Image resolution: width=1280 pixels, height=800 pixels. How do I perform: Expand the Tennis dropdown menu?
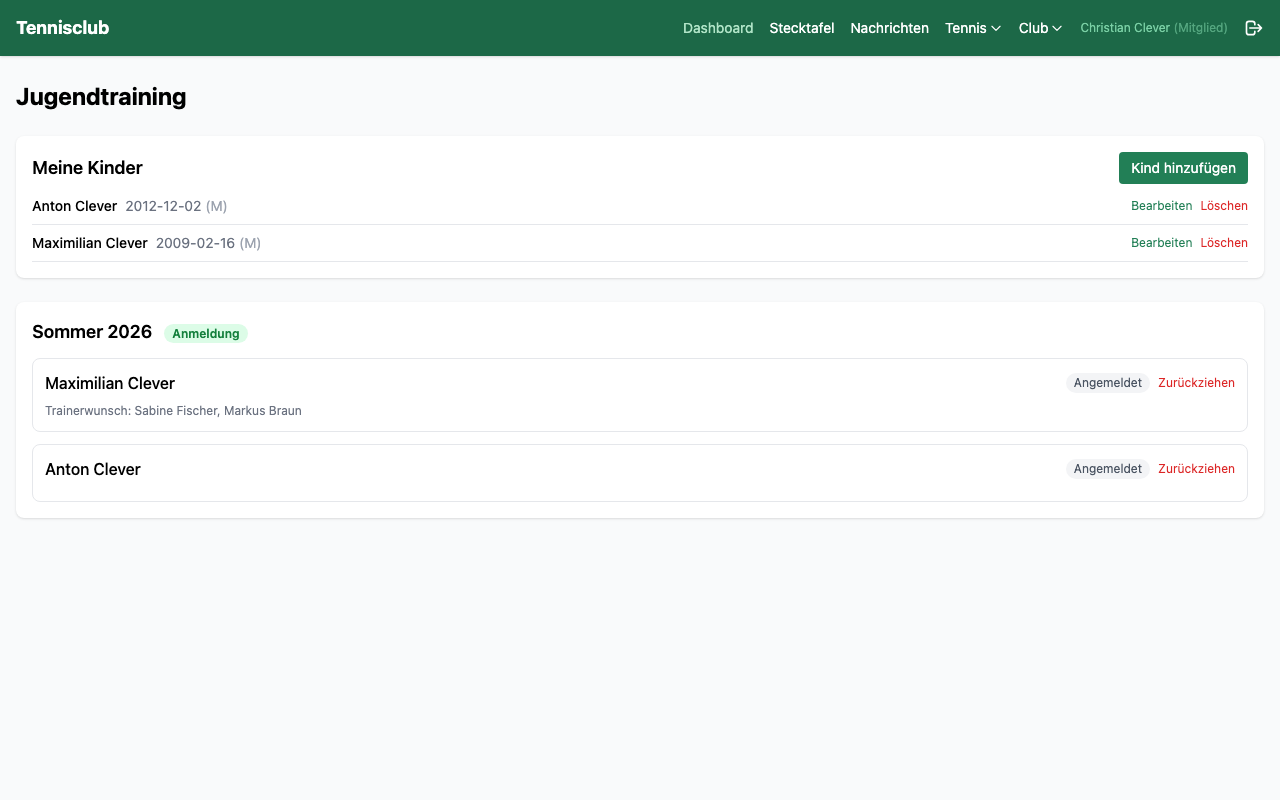tap(972, 28)
